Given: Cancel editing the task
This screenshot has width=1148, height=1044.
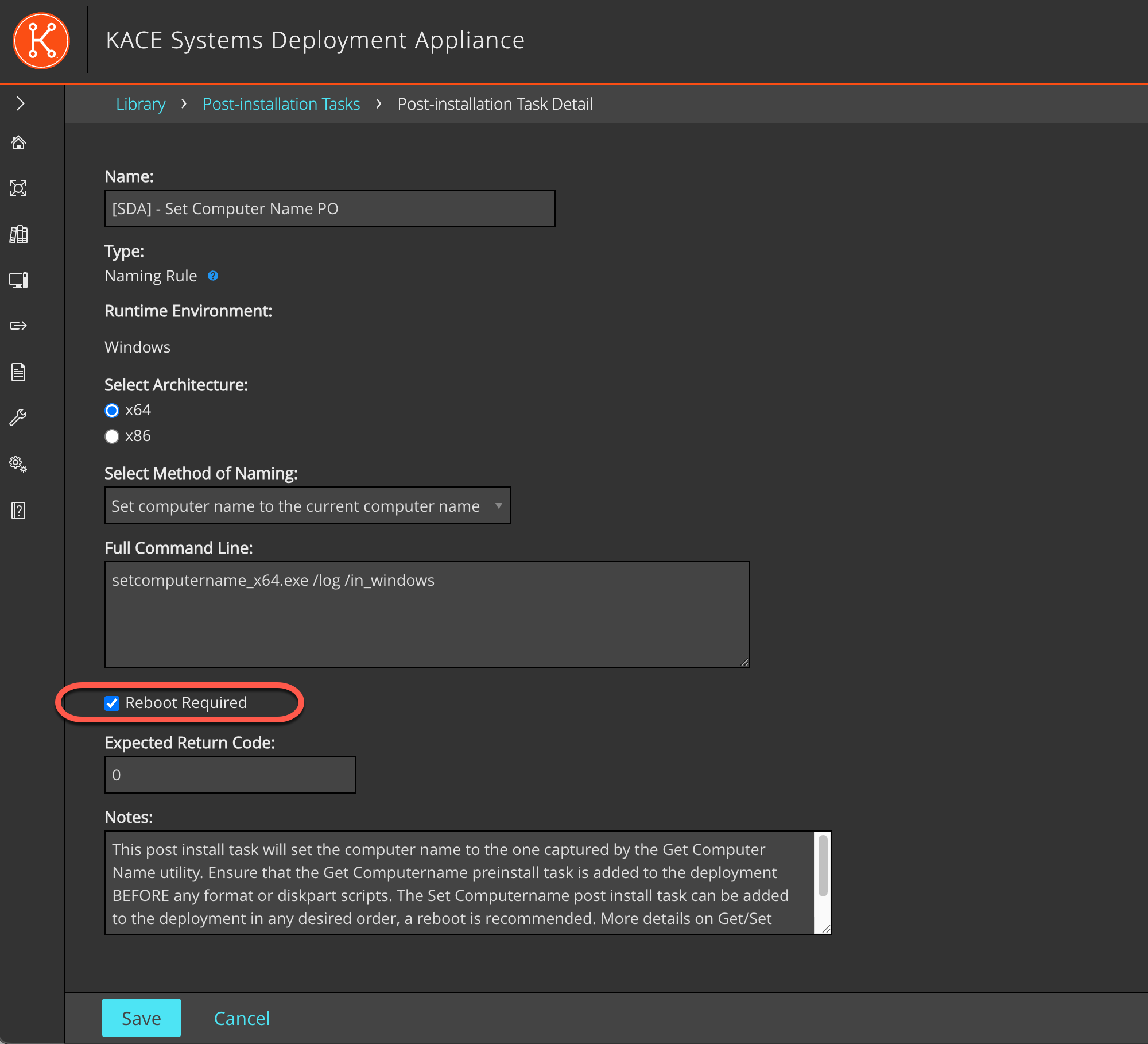Looking at the screenshot, I should (242, 1018).
